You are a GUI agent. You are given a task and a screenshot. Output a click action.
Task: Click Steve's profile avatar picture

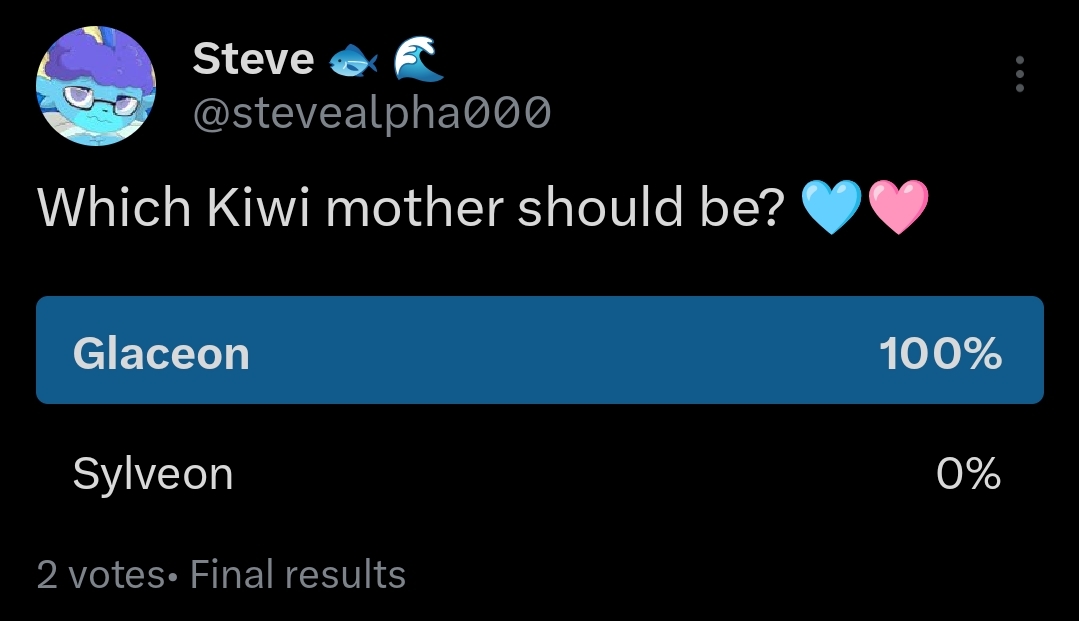pos(96,86)
